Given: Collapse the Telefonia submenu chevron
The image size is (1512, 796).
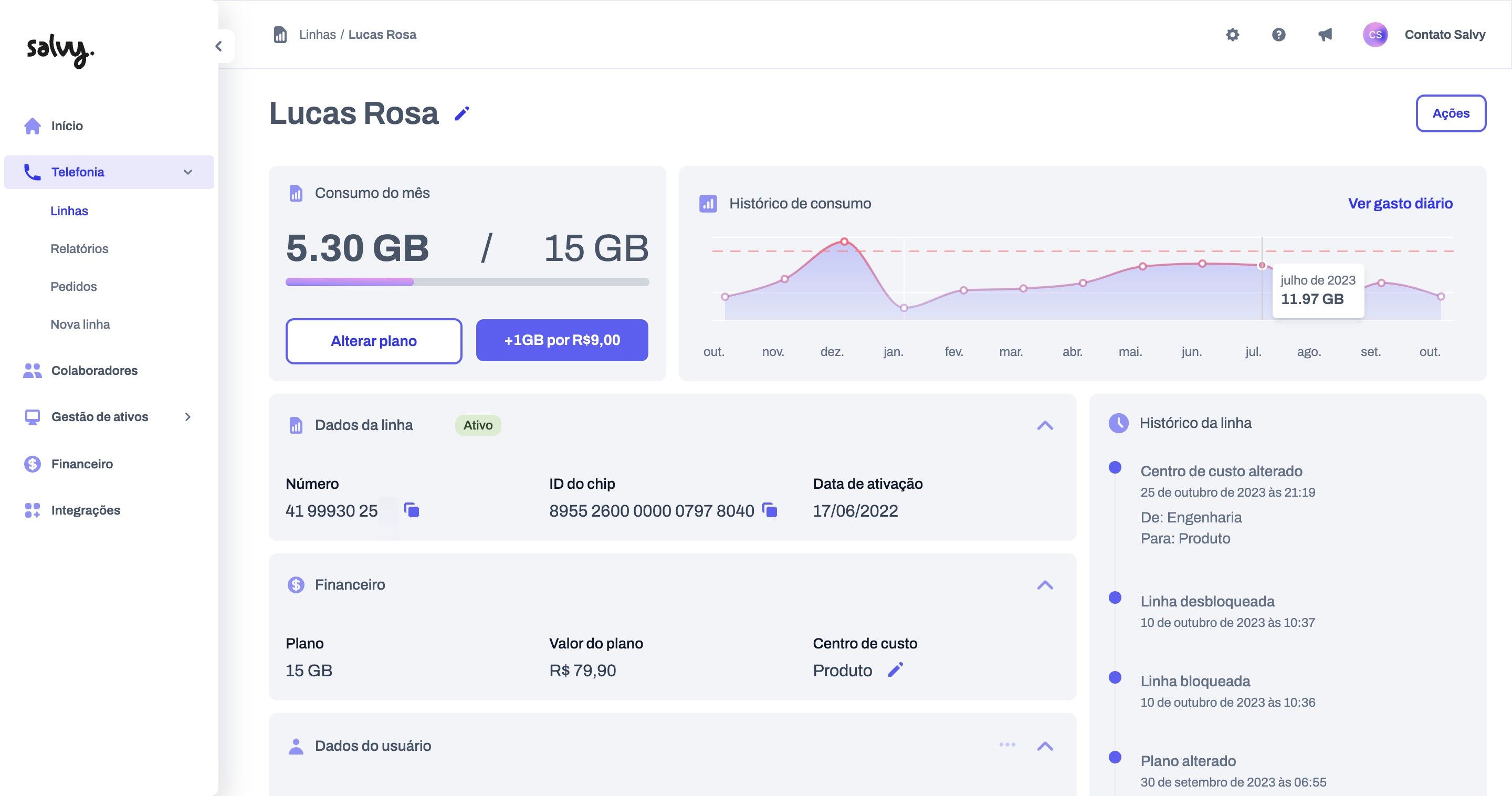Looking at the screenshot, I should [188, 172].
